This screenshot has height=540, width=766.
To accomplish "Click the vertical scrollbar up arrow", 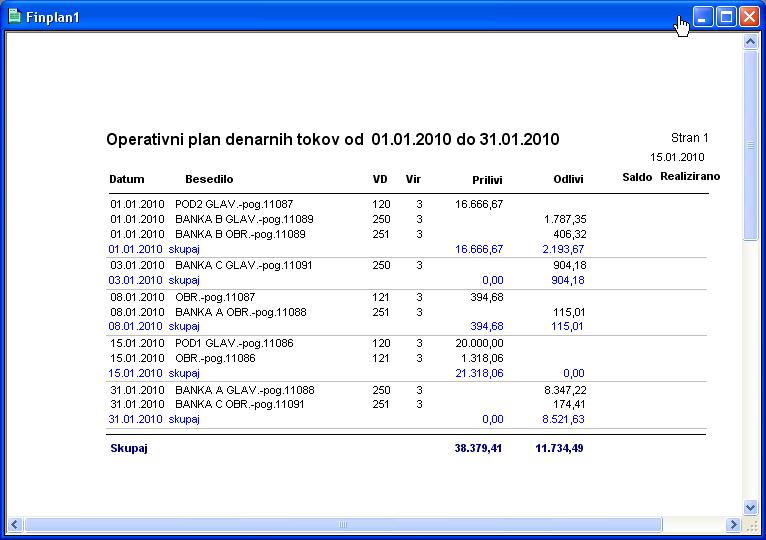I will (x=751, y=42).
